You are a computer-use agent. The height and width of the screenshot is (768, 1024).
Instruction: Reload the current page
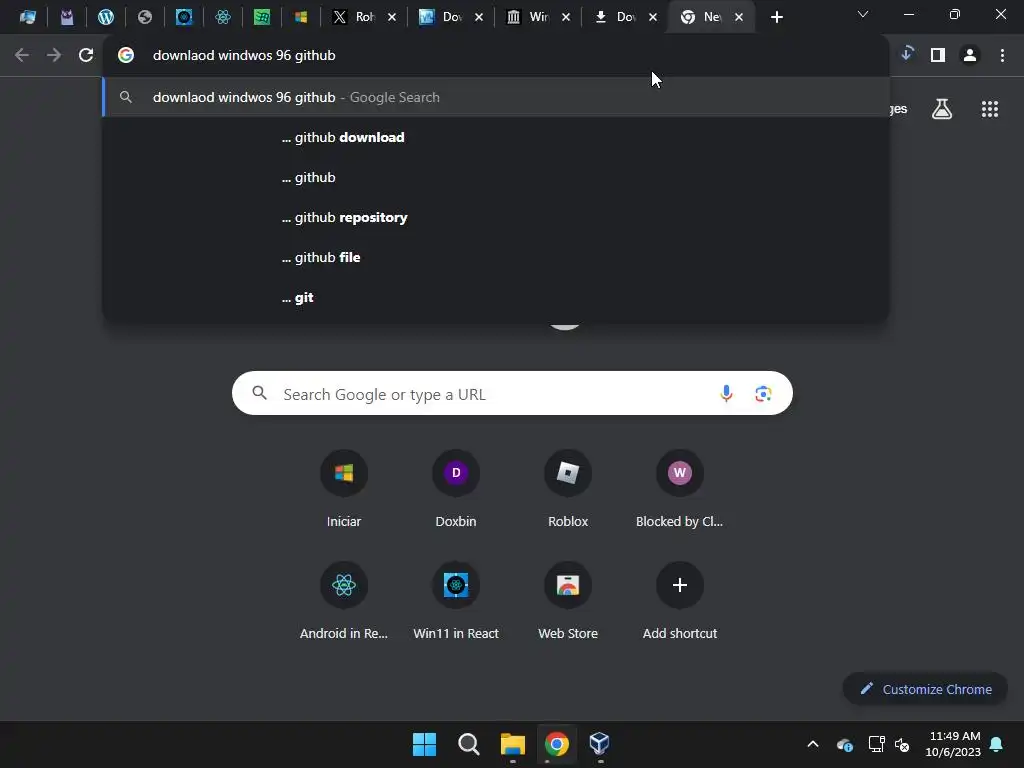tap(86, 56)
